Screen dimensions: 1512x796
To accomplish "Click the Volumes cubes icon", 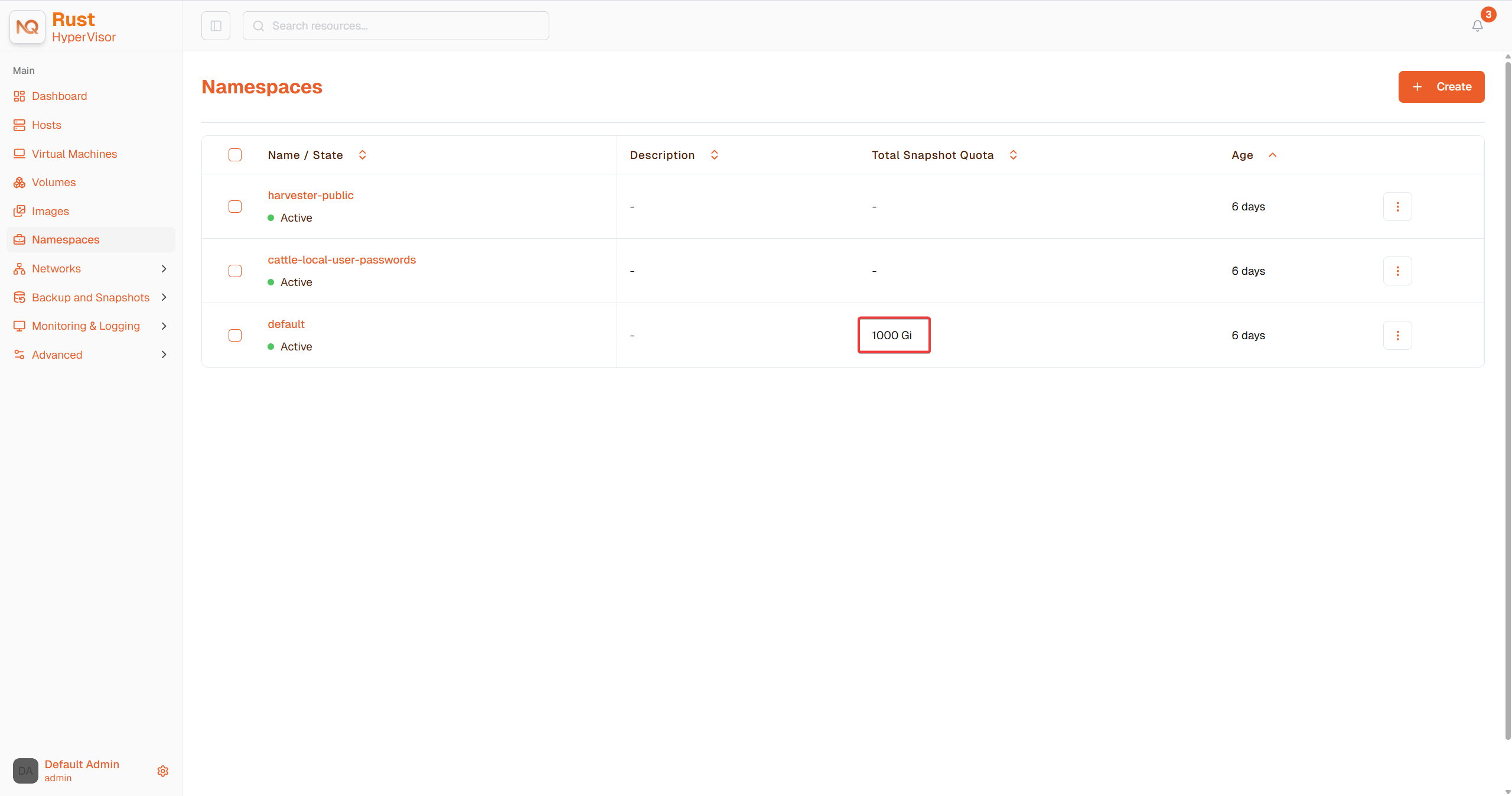I will tap(19, 183).
